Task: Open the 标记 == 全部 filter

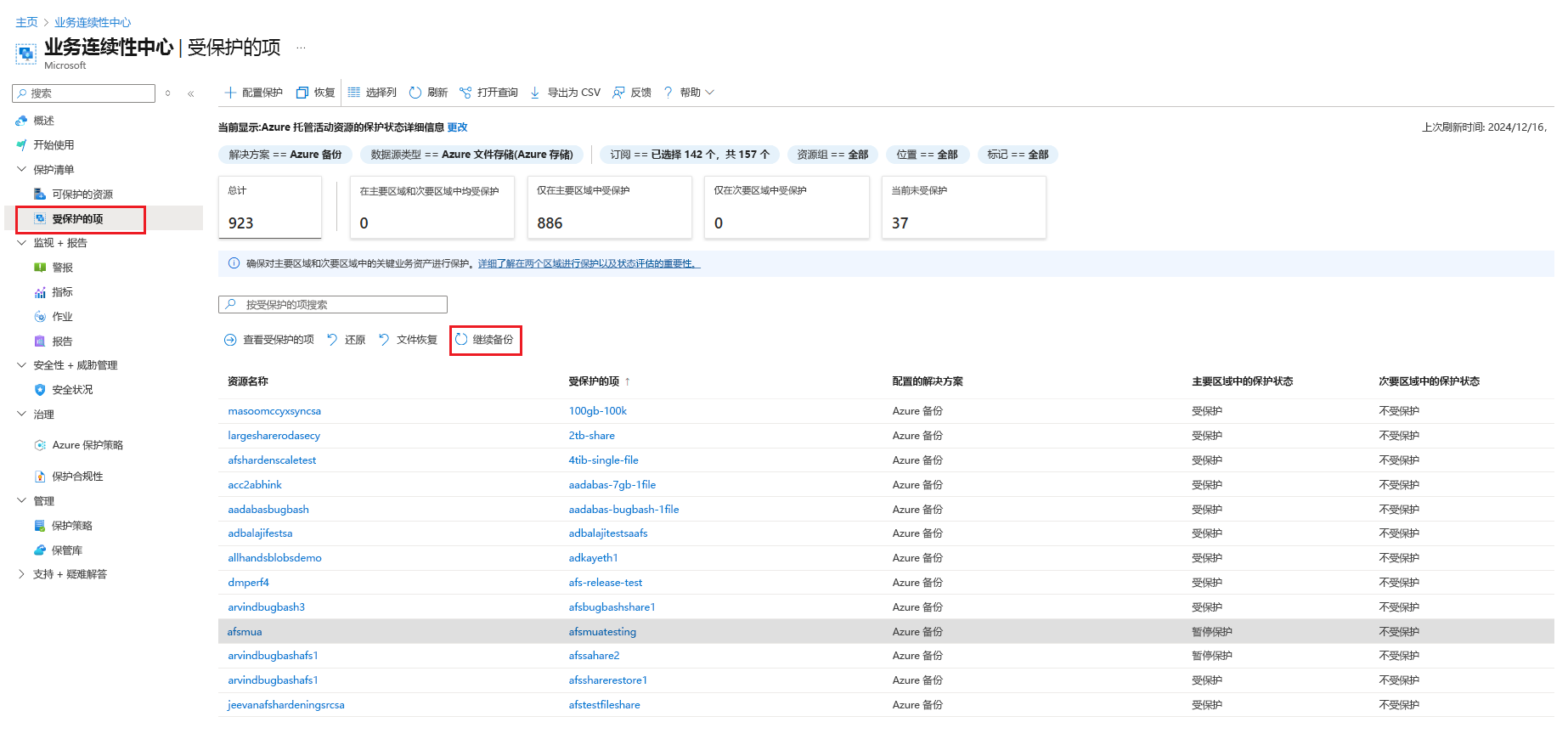Action: 1018,155
